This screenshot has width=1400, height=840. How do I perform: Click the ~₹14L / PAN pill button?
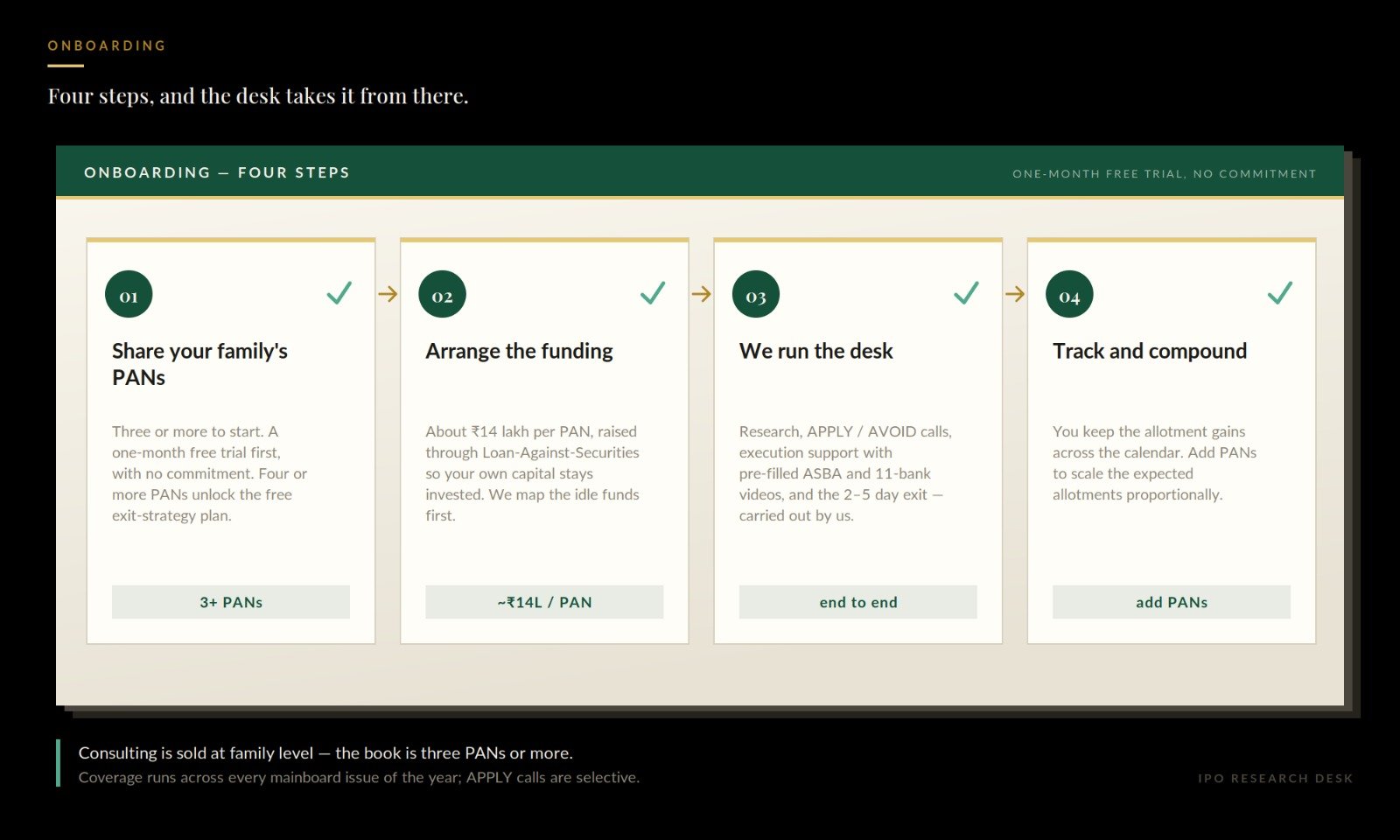544,602
